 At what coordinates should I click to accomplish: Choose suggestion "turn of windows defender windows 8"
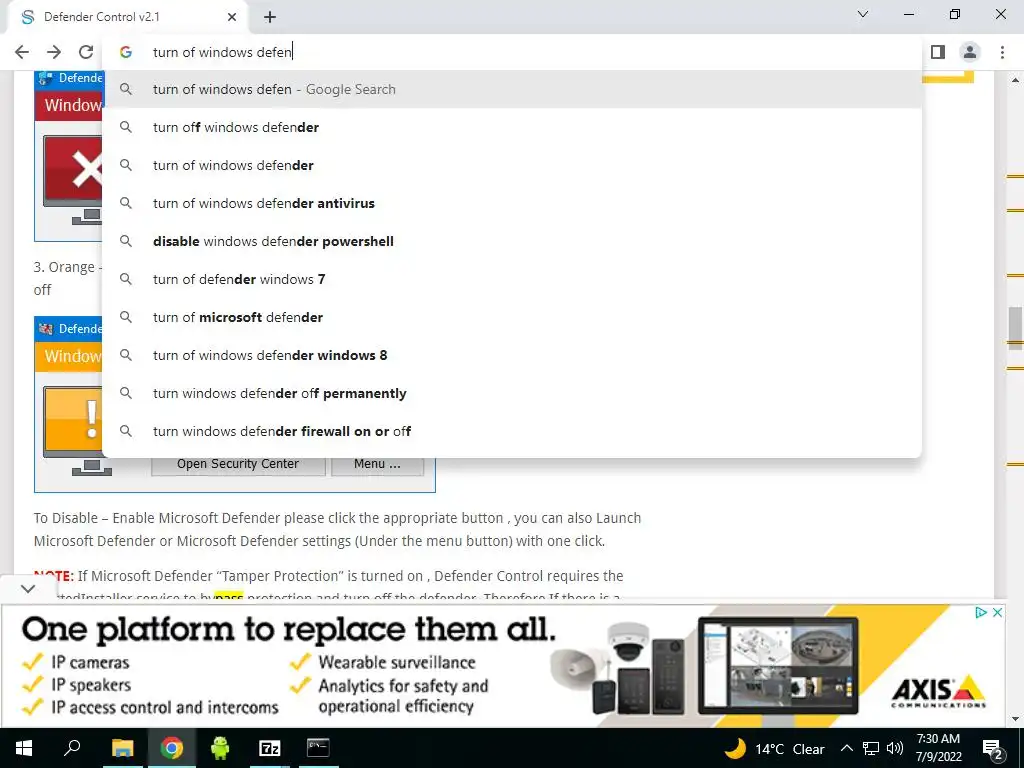coord(513,355)
